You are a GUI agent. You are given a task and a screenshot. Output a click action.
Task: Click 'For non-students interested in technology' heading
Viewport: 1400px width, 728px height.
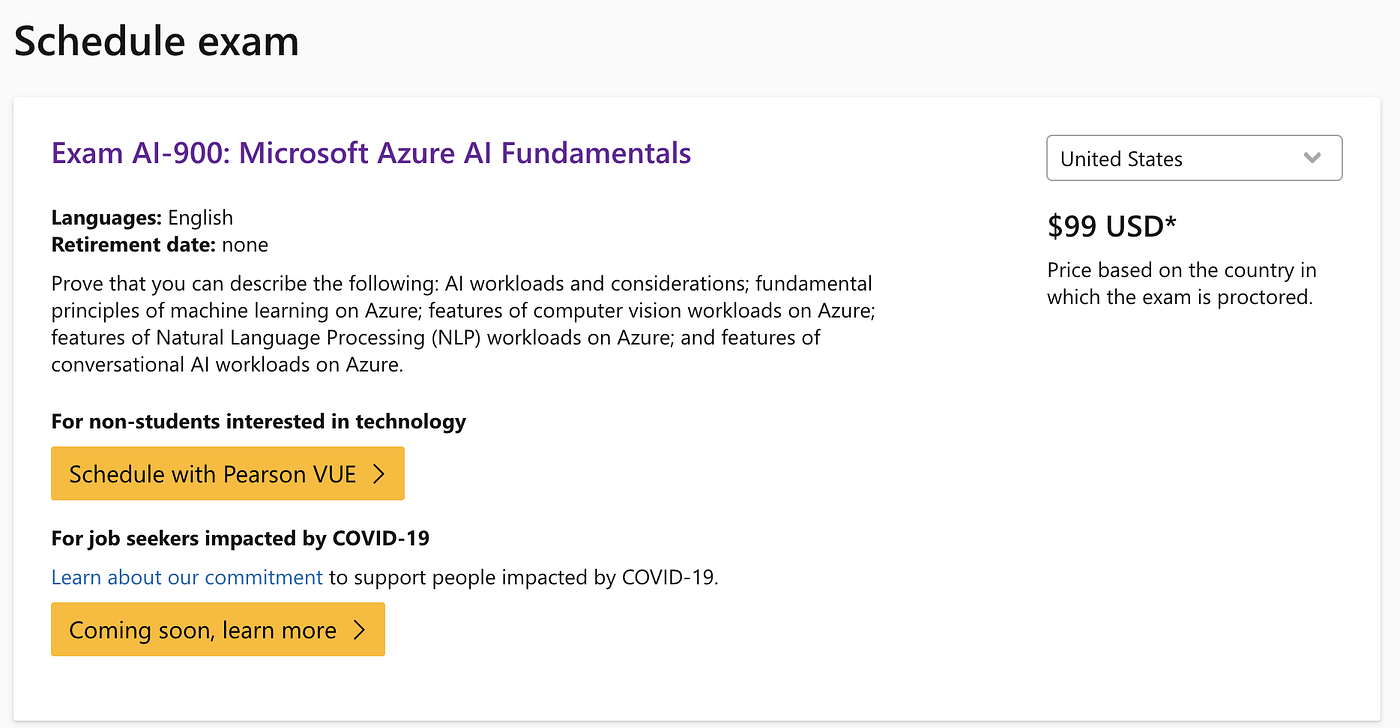[258, 421]
